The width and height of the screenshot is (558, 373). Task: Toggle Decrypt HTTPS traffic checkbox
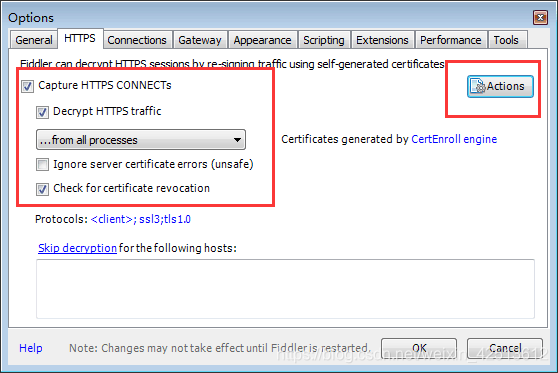click(x=42, y=112)
